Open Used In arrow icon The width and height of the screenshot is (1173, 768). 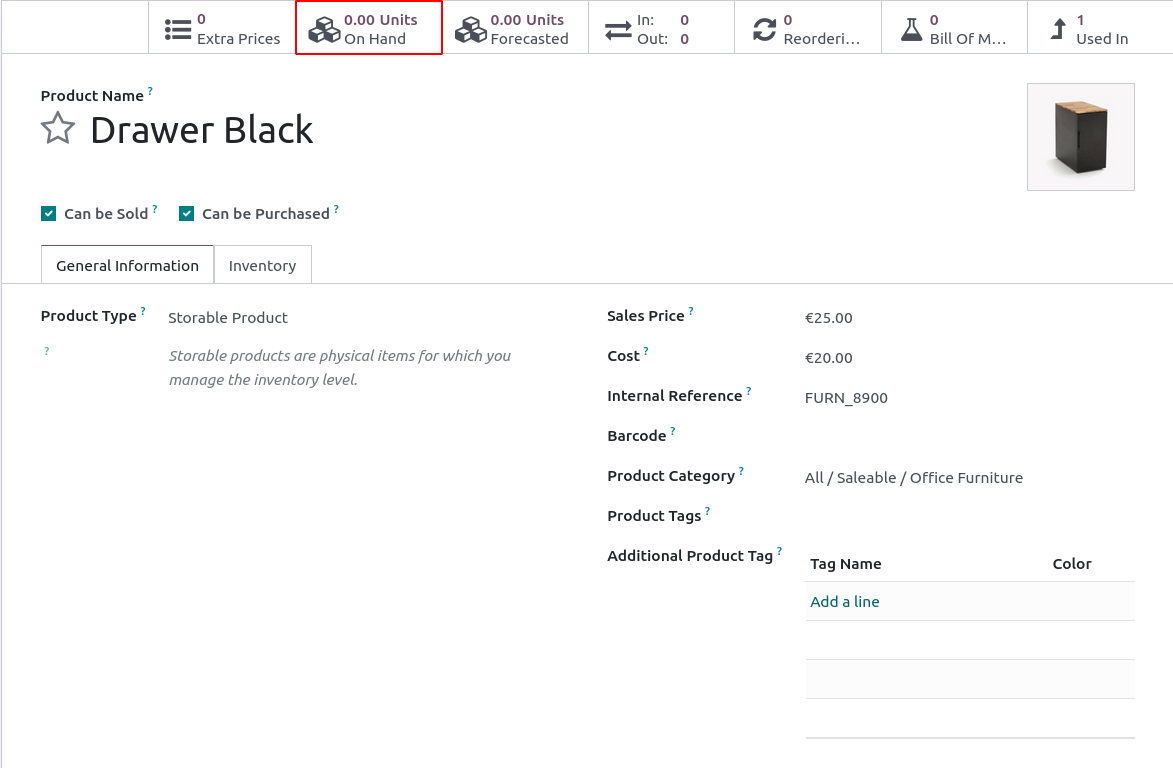coord(1058,29)
